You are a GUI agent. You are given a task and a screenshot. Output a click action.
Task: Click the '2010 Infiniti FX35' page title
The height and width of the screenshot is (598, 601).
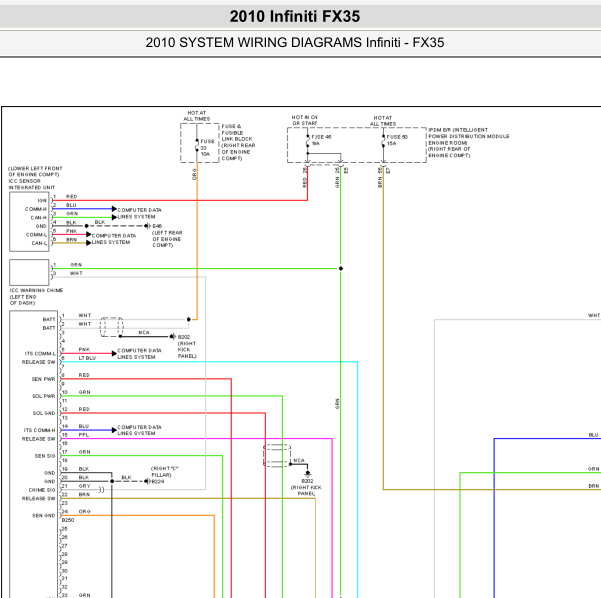point(294,16)
